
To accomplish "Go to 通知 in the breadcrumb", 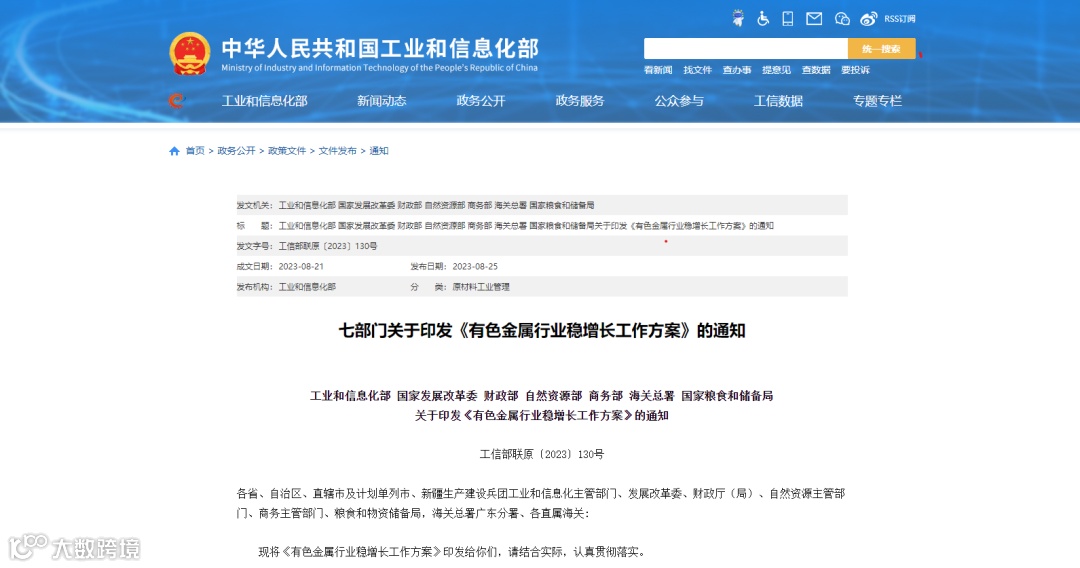I will [x=379, y=151].
